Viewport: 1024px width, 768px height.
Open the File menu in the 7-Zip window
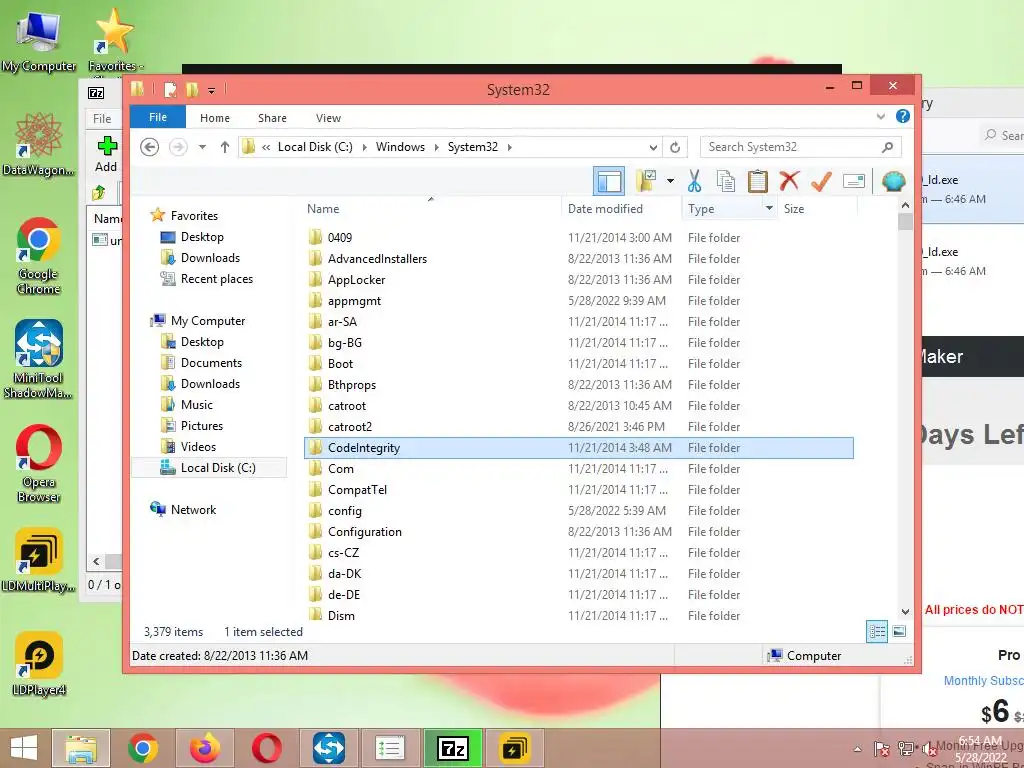(x=102, y=119)
